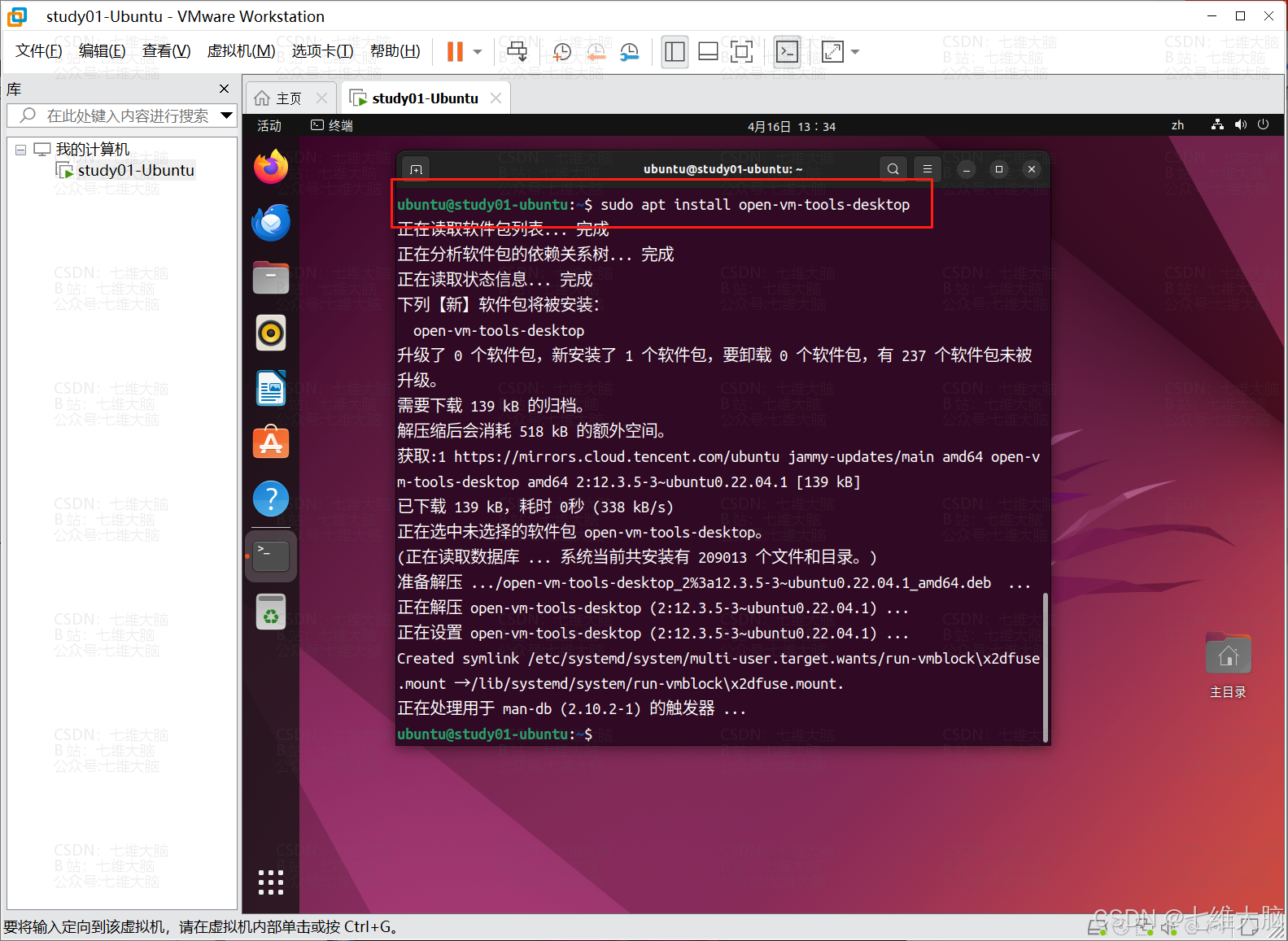Close the study01-Ubuntu tab

pos(496,98)
